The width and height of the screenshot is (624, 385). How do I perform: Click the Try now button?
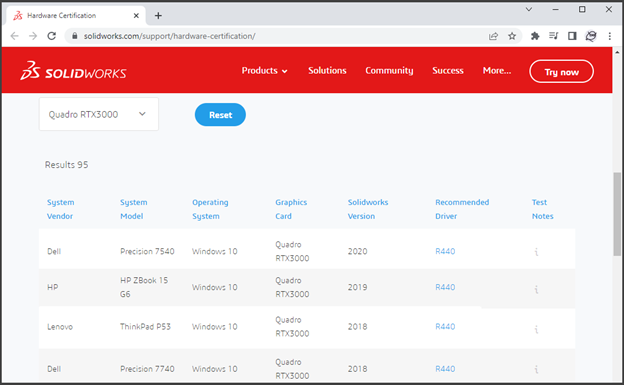[x=562, y=72]
